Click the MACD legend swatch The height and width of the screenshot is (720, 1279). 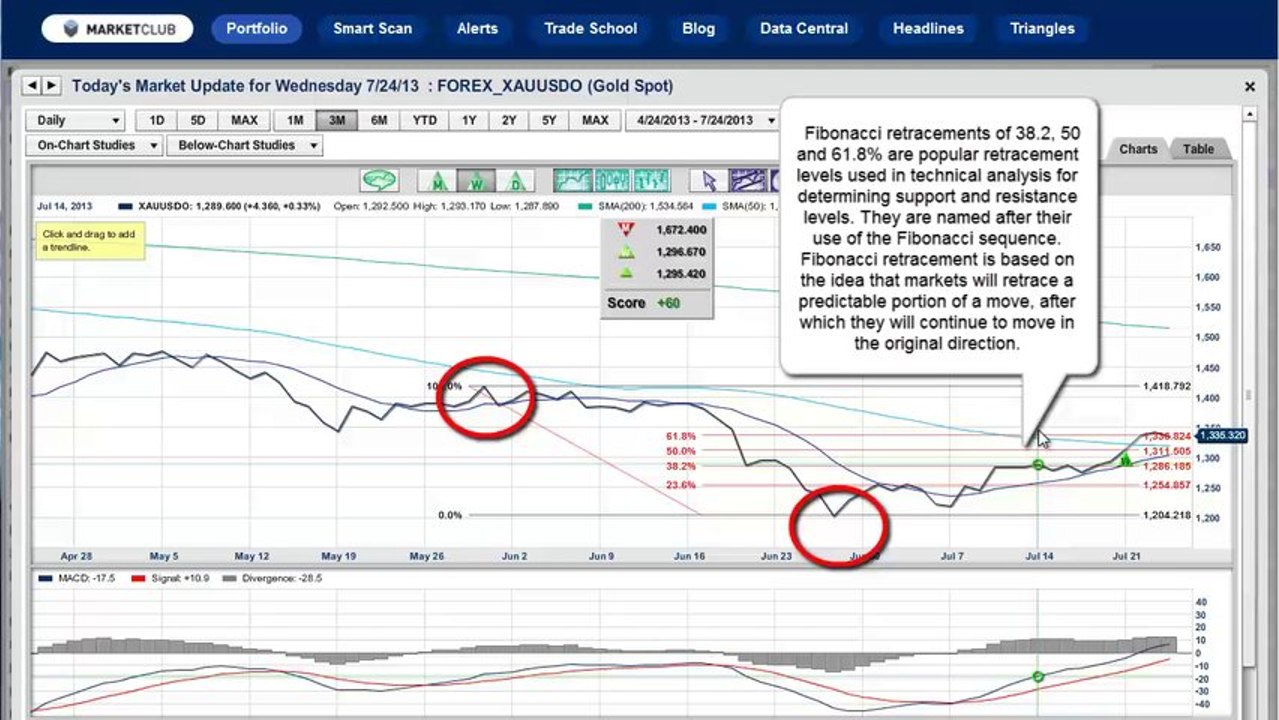(44, 578)
